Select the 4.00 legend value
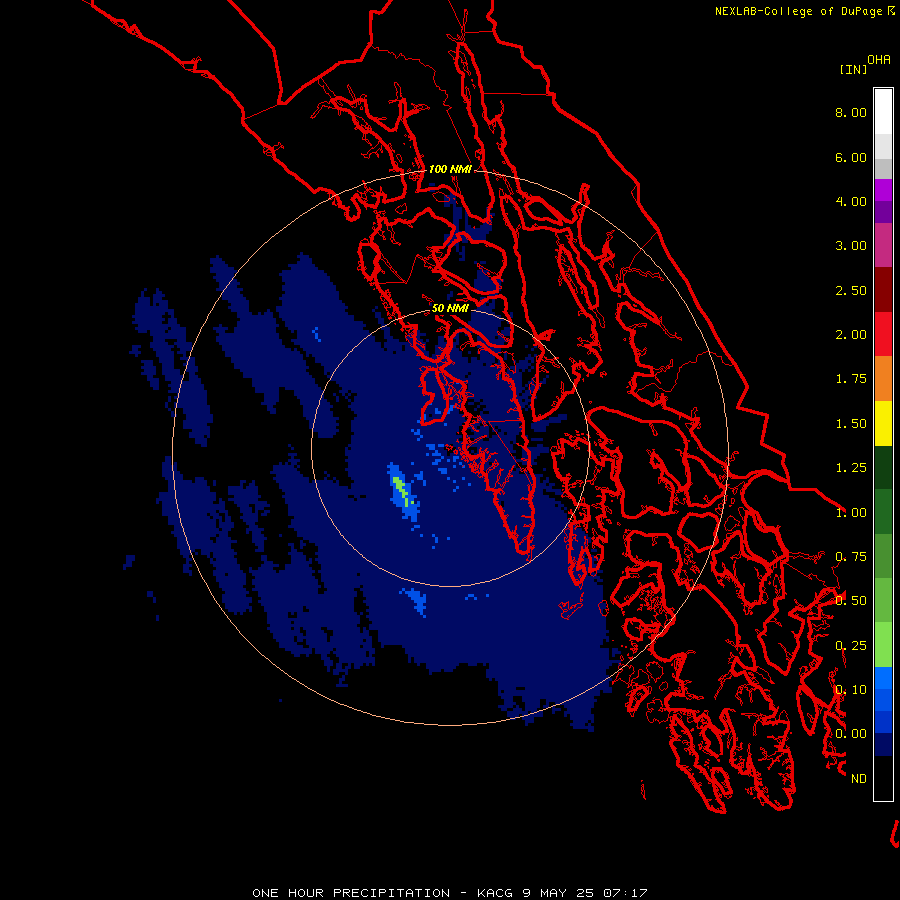Viewport: 900px width, 900px height. pos(851,201)
